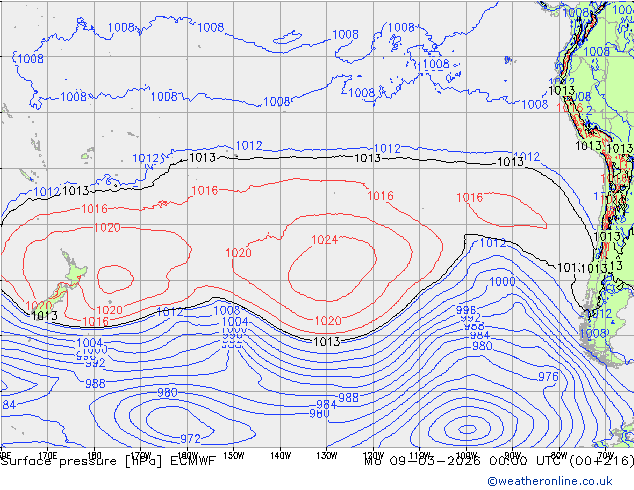Image resolution: width=634 pixels, height=490 pixels.
Task: Click the 1024 high pressure label
Action: pyautogui.click(x=324, y=240)
